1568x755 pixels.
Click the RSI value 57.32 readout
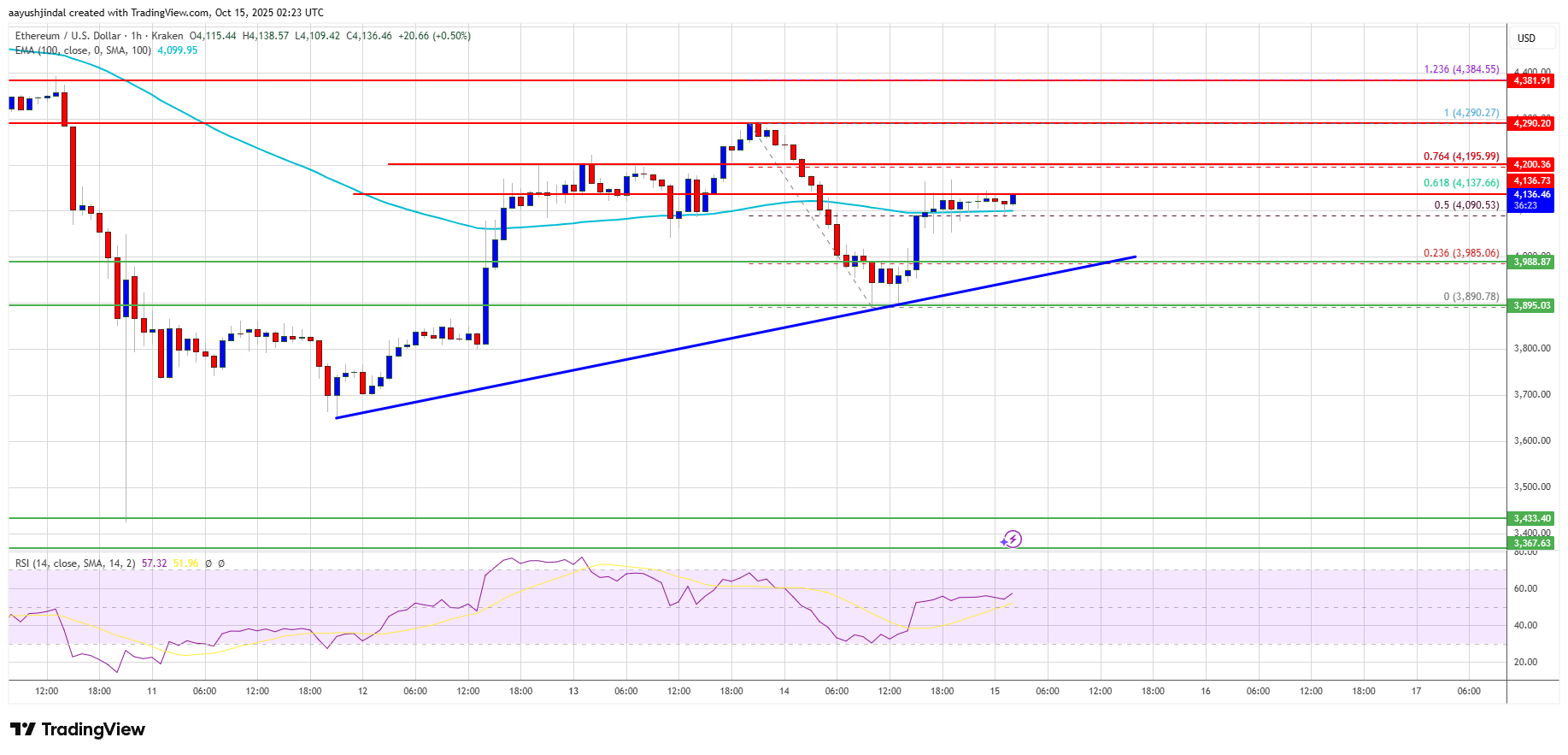[x=154, y=563]
